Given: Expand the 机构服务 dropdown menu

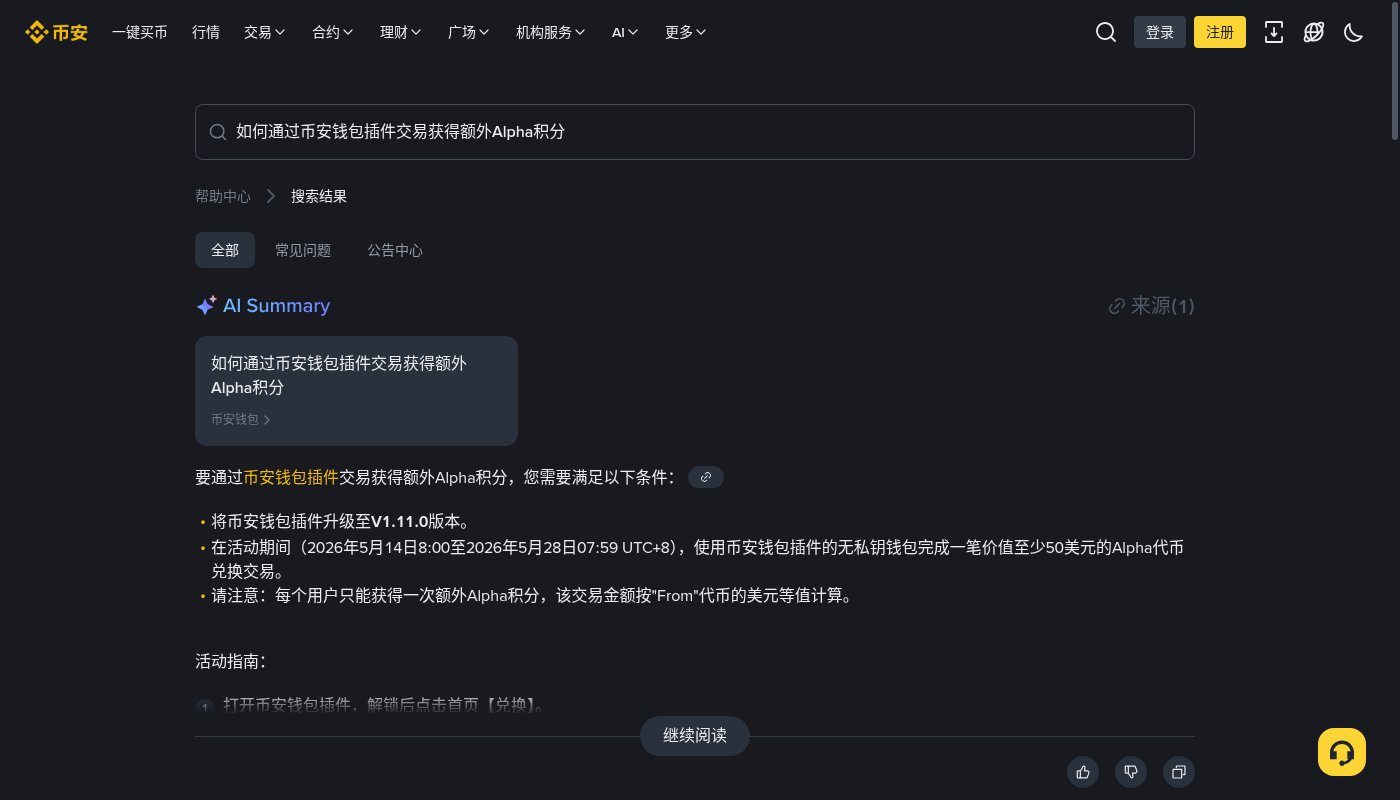Looking at the screenshot, I should tap(551, 32).
